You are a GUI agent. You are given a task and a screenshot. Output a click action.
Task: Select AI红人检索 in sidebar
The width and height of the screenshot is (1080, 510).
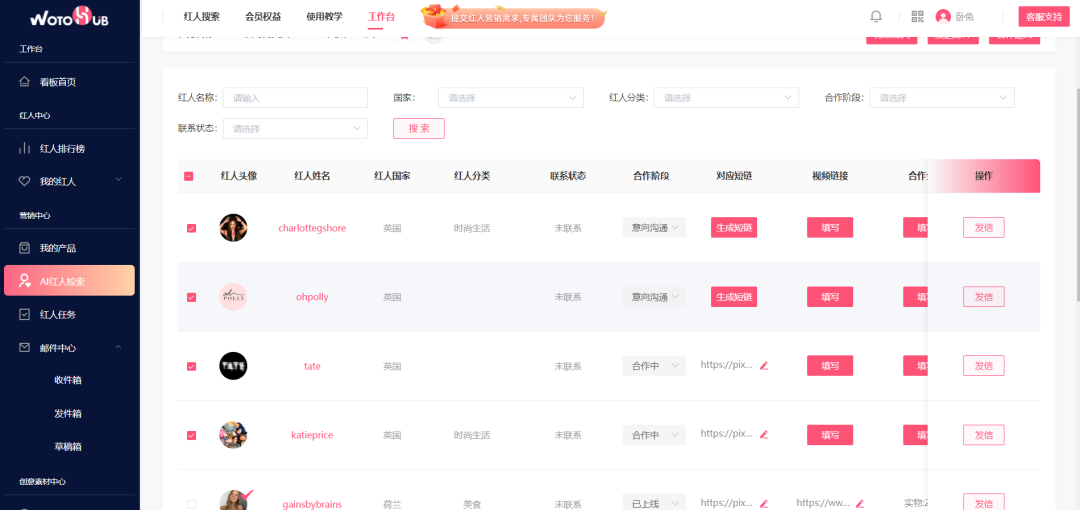point(69,280)
